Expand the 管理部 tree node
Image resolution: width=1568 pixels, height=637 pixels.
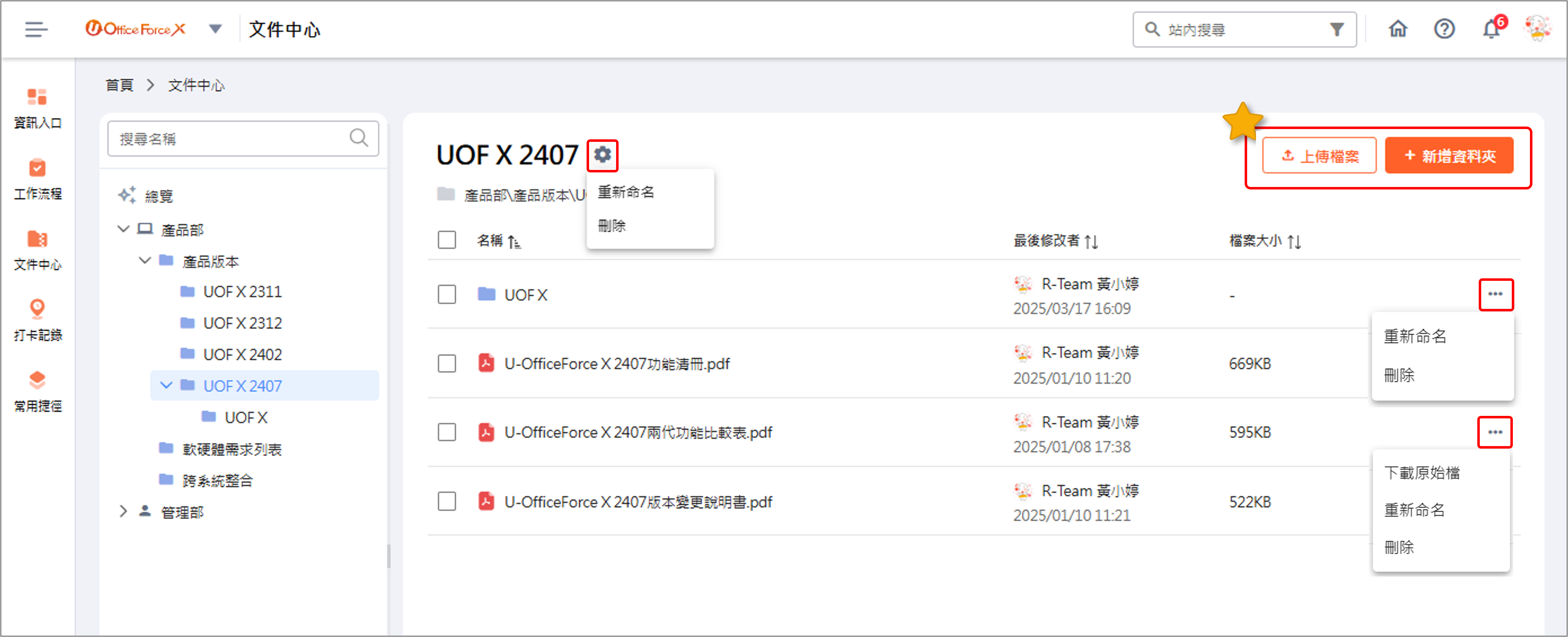123,511
